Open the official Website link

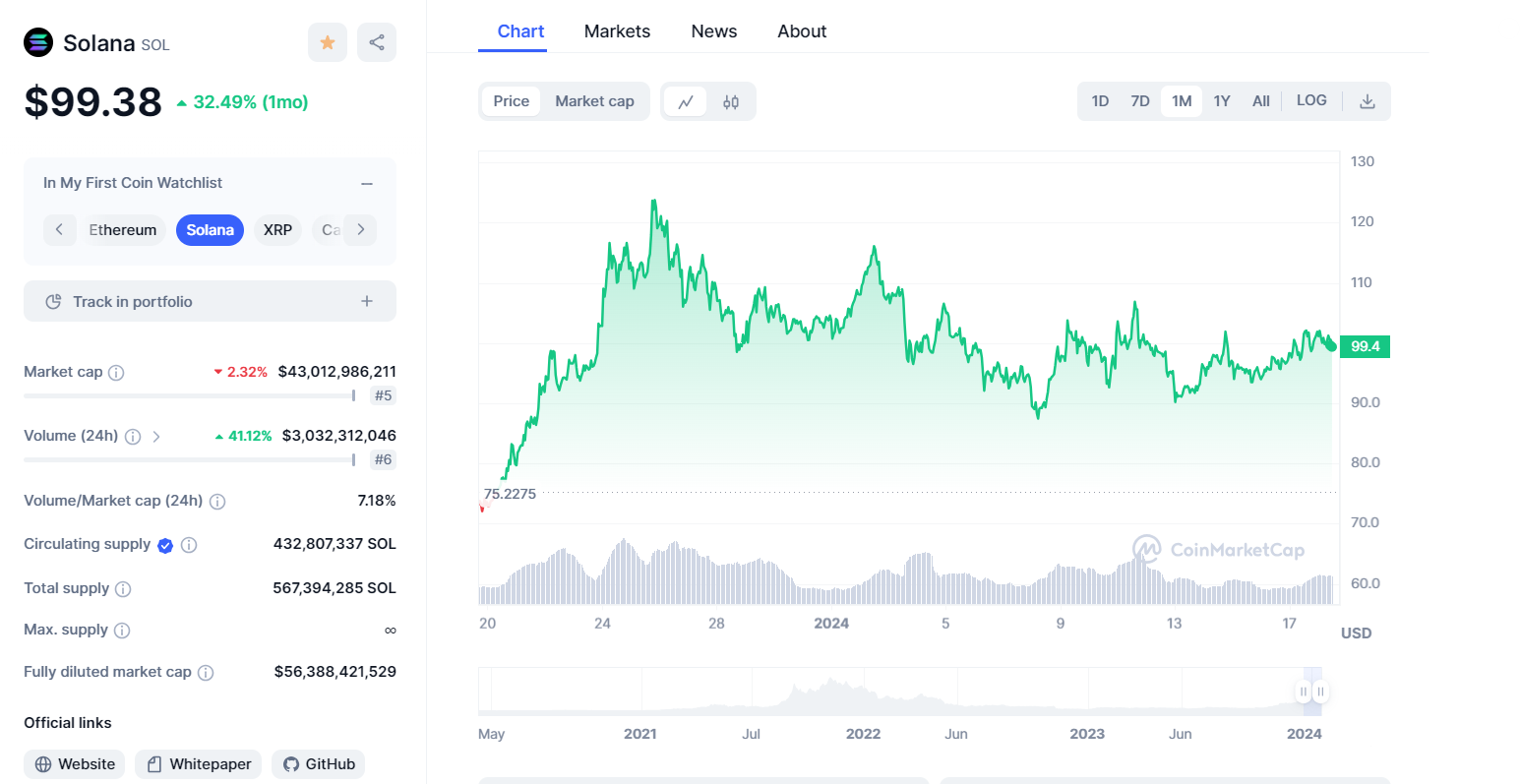click(75, 764)
